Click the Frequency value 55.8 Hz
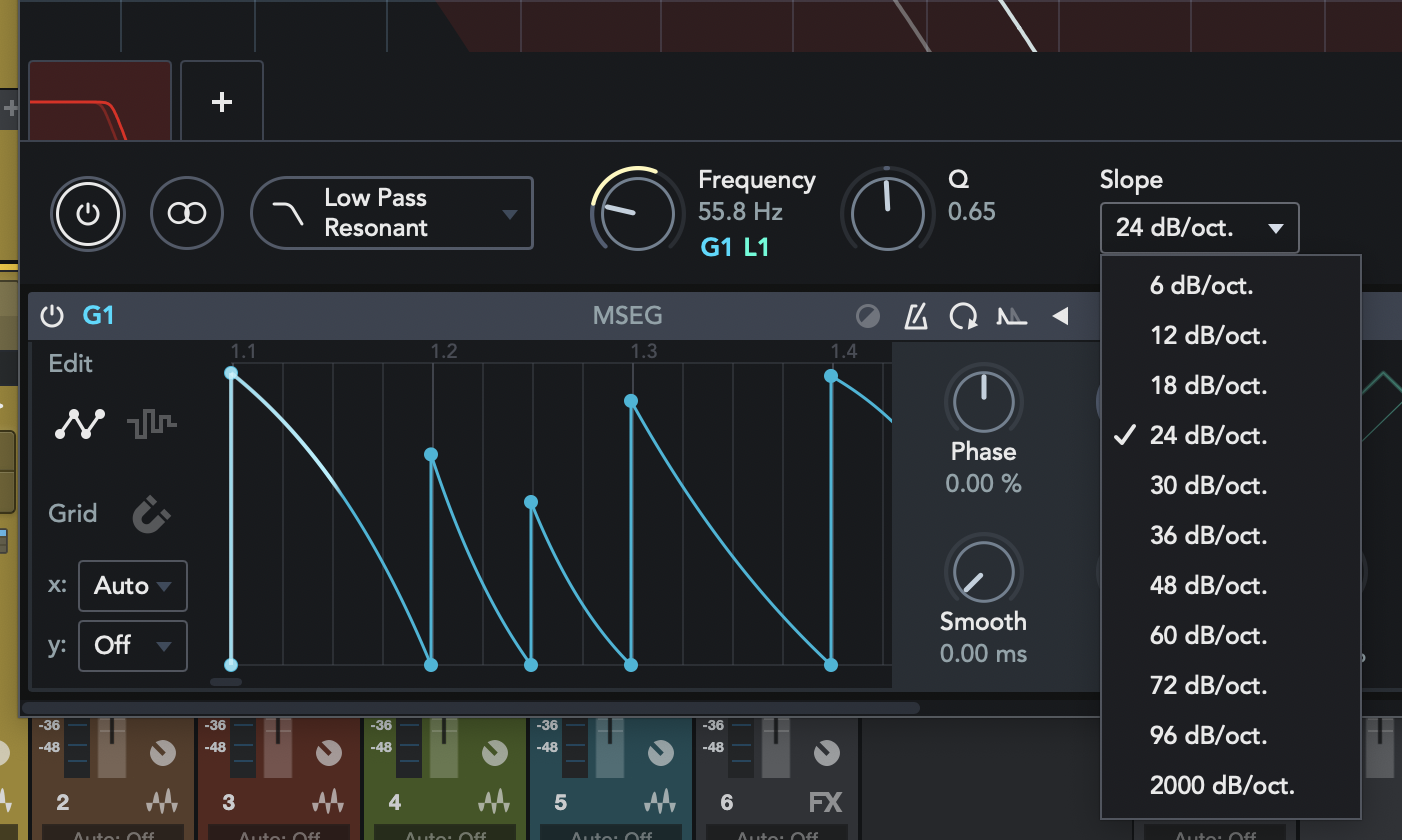Screen dimensions: 1402x840 coord(741,212)
